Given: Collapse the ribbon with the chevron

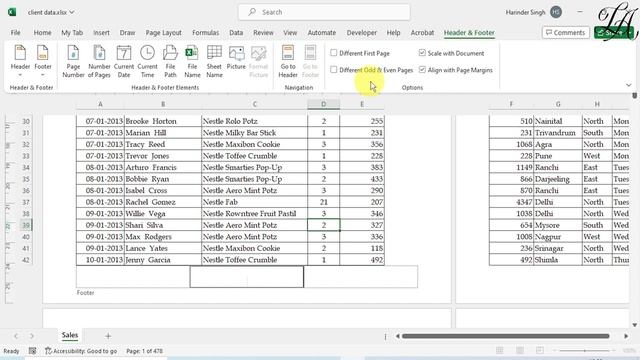Looking at the screenshot, I should (x=629, y=85).
